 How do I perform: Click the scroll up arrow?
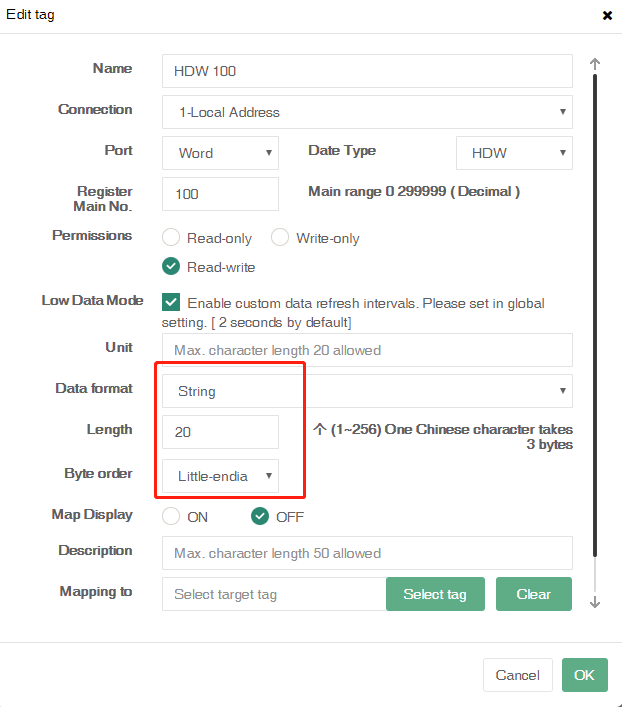595,64
